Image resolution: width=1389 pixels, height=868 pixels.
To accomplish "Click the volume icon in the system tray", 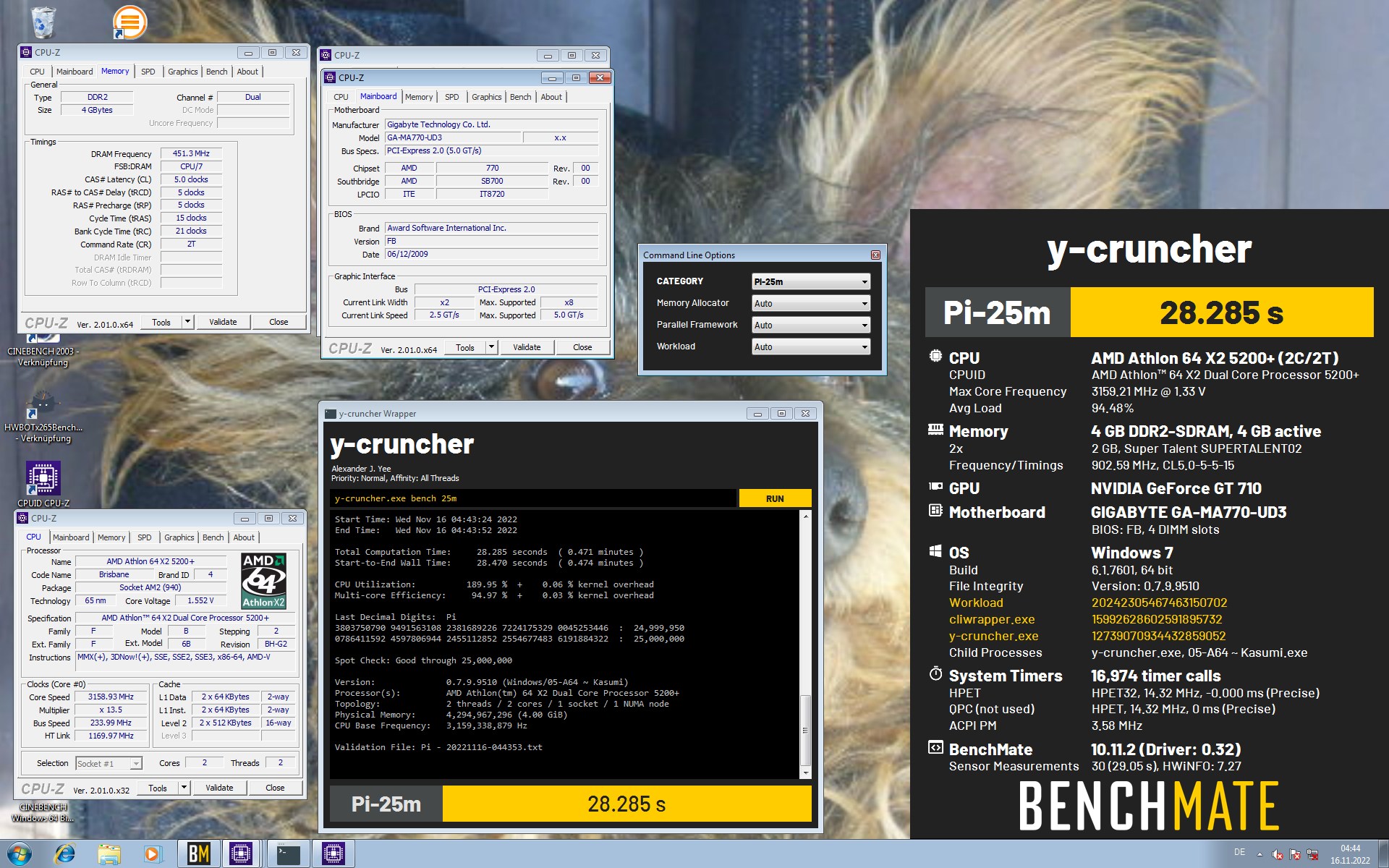I will [x=1278, y=854].
